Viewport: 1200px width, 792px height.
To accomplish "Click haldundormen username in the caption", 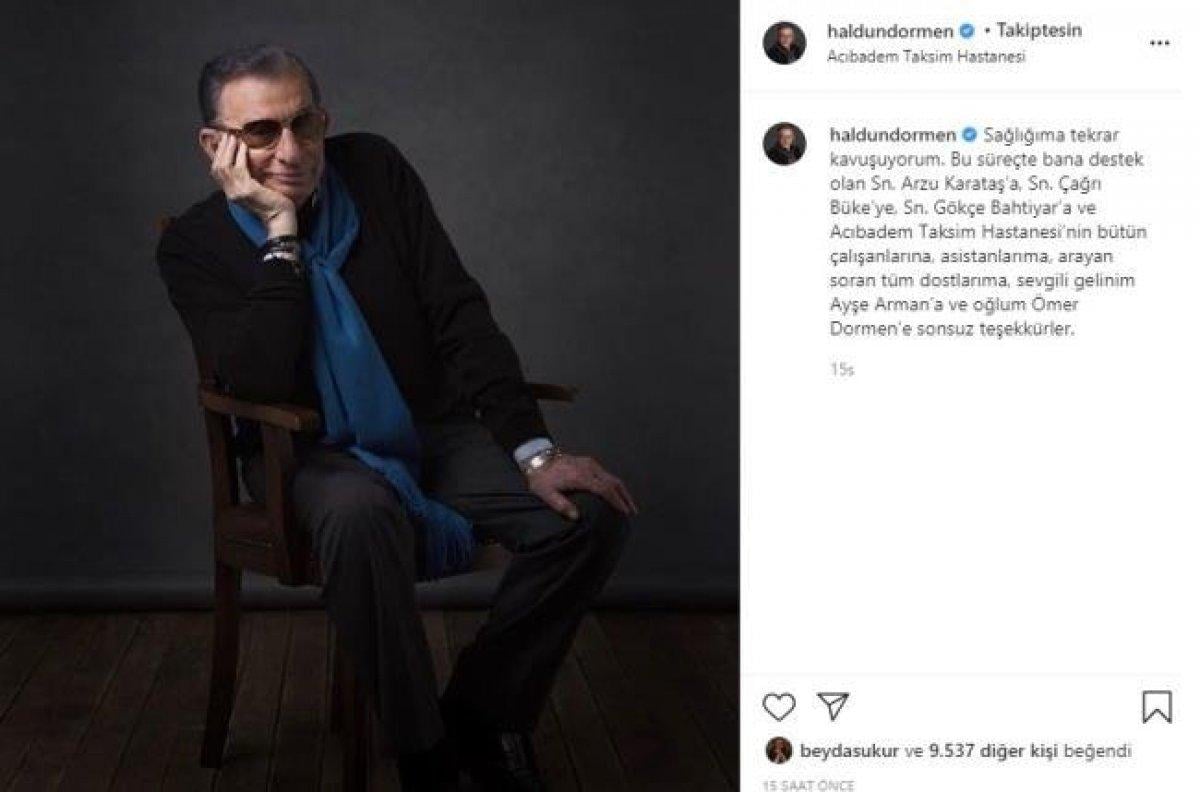I will point(890,134).
